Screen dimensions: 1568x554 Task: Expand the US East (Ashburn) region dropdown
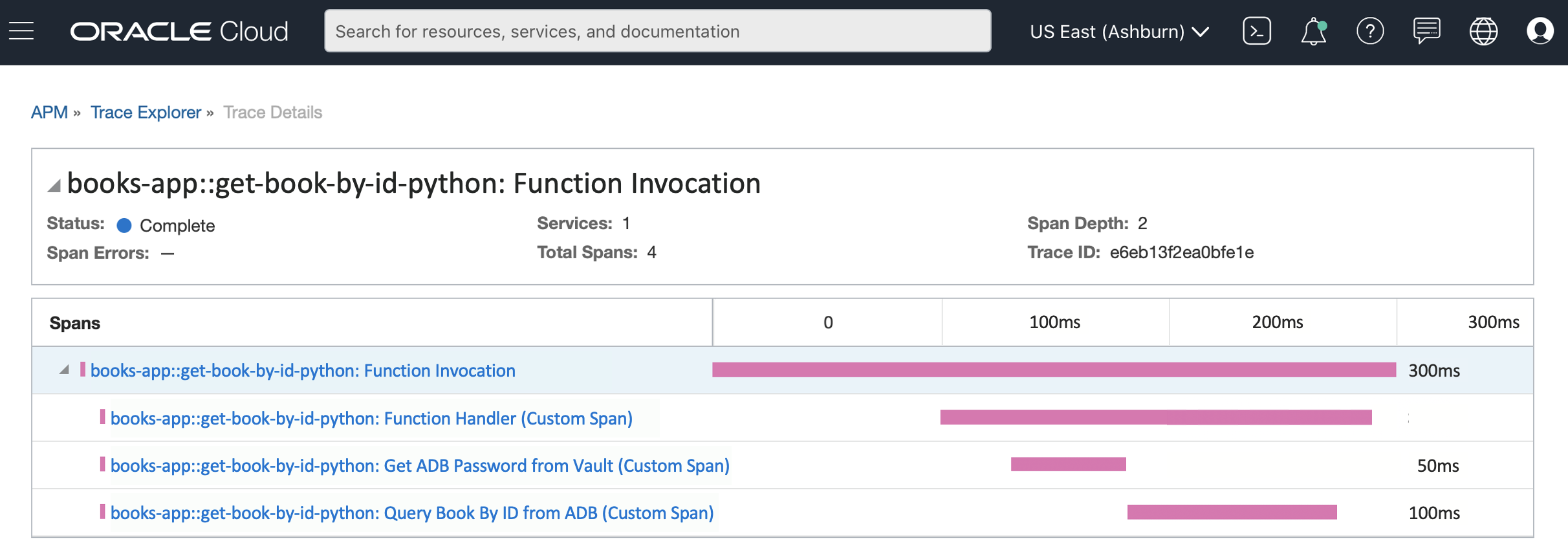coord(1119,32)
